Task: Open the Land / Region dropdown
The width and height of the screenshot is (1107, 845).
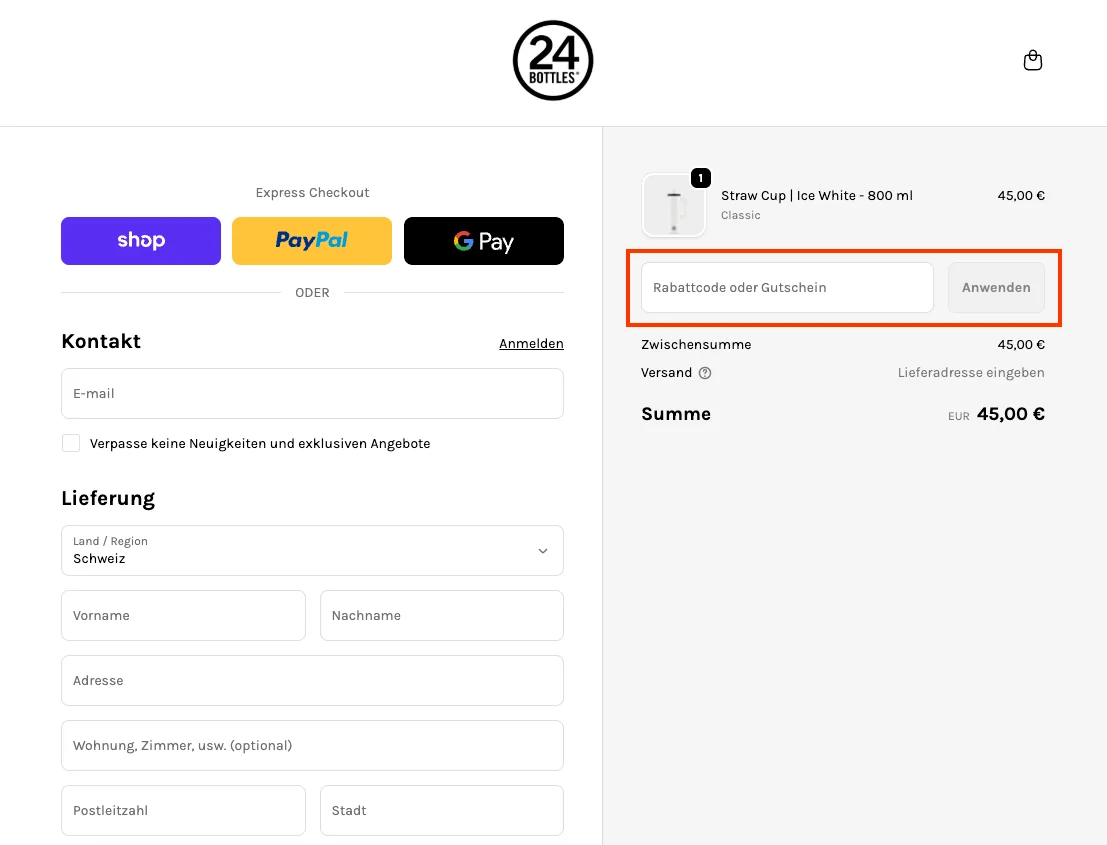Action: (x=312, y=551)
